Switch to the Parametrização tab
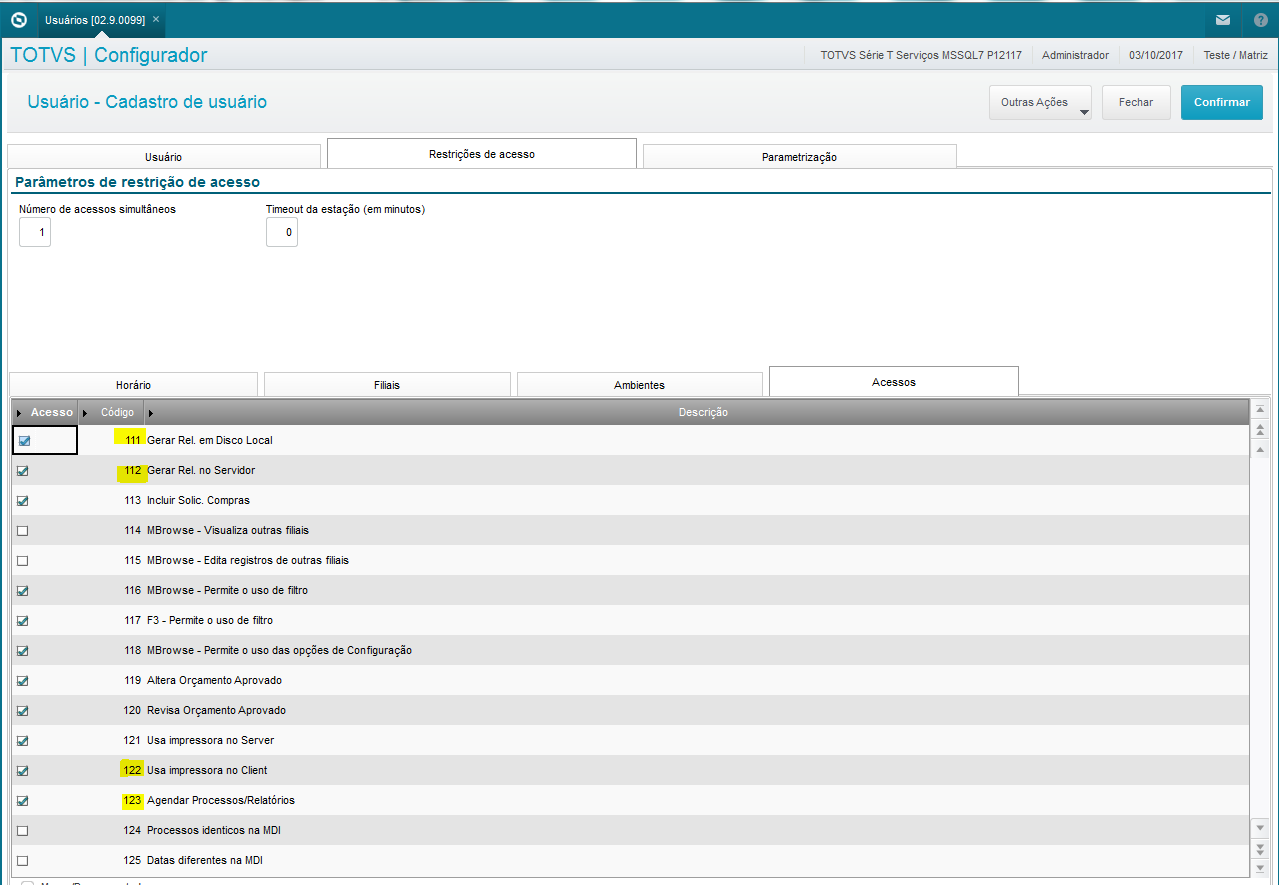Image resolution: width=1279 pixels, height=885 pixels. click(x=799, y=157)
